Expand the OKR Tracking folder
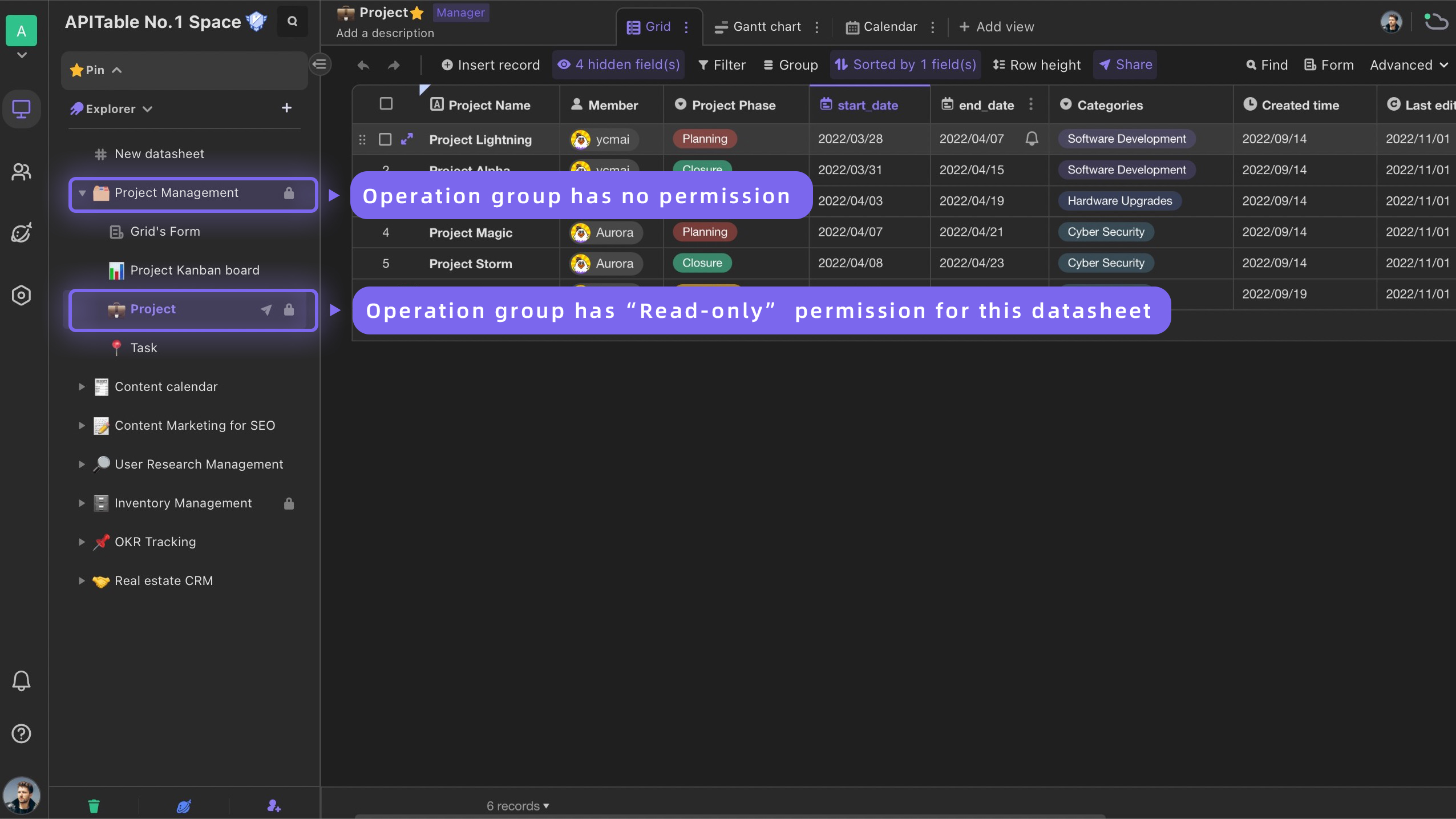 (x=82, y=542)
